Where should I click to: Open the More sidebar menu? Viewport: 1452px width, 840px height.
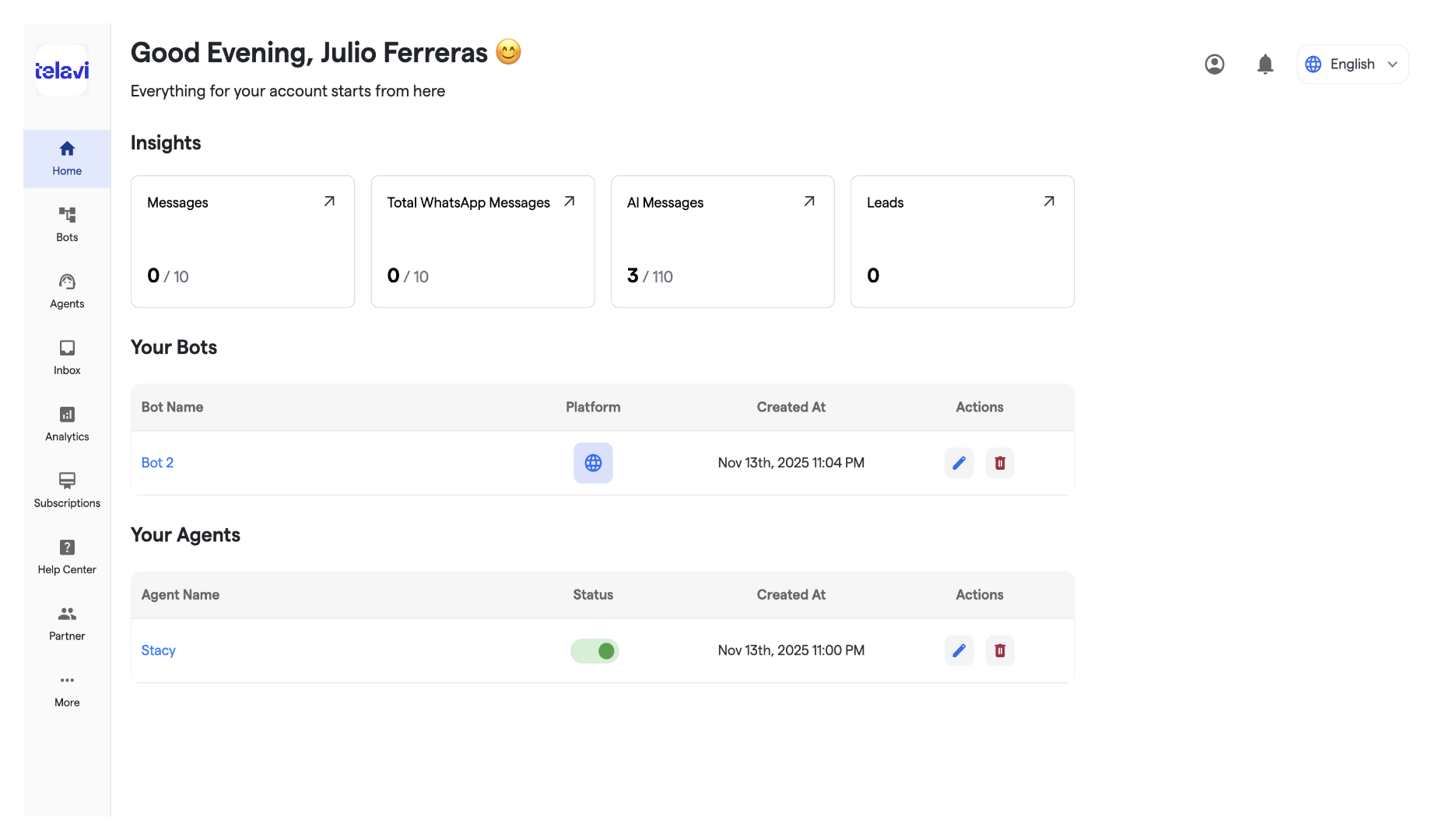click(x=67, y=691)
